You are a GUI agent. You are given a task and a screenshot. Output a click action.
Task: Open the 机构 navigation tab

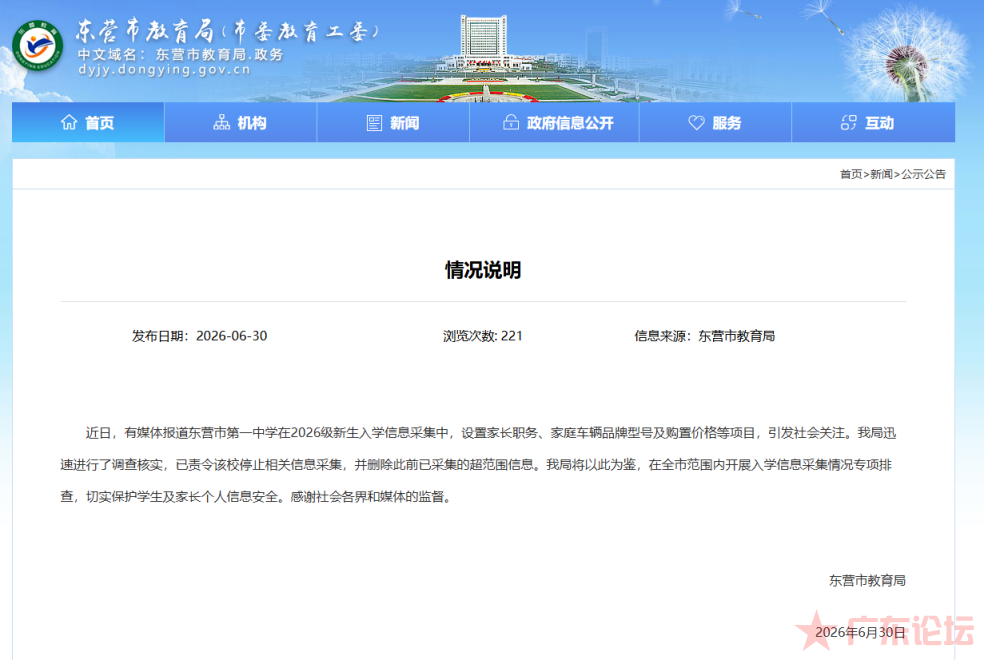240,122
